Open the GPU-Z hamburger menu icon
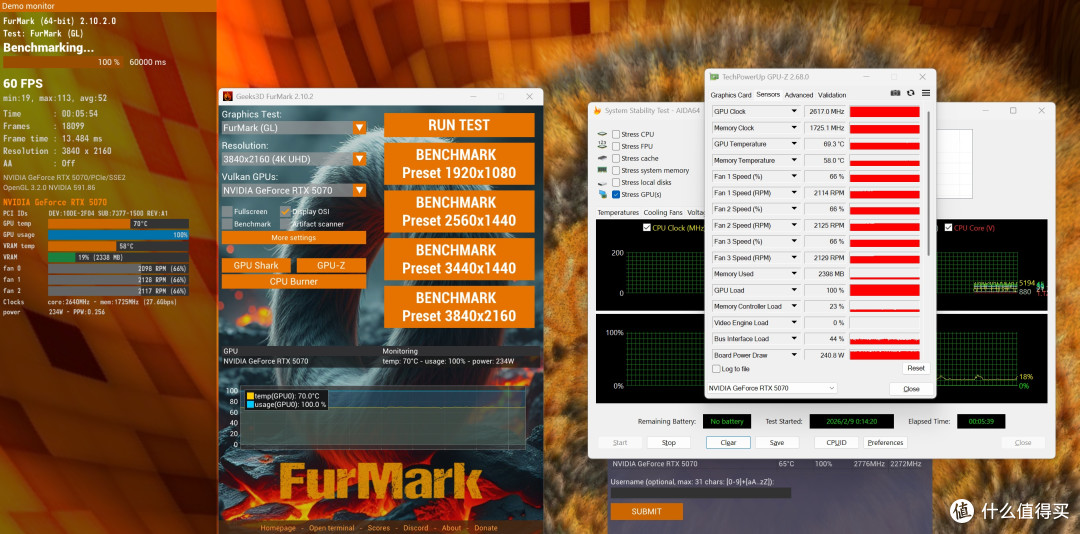Screen dimensions: 1080x534 (926, 93)
